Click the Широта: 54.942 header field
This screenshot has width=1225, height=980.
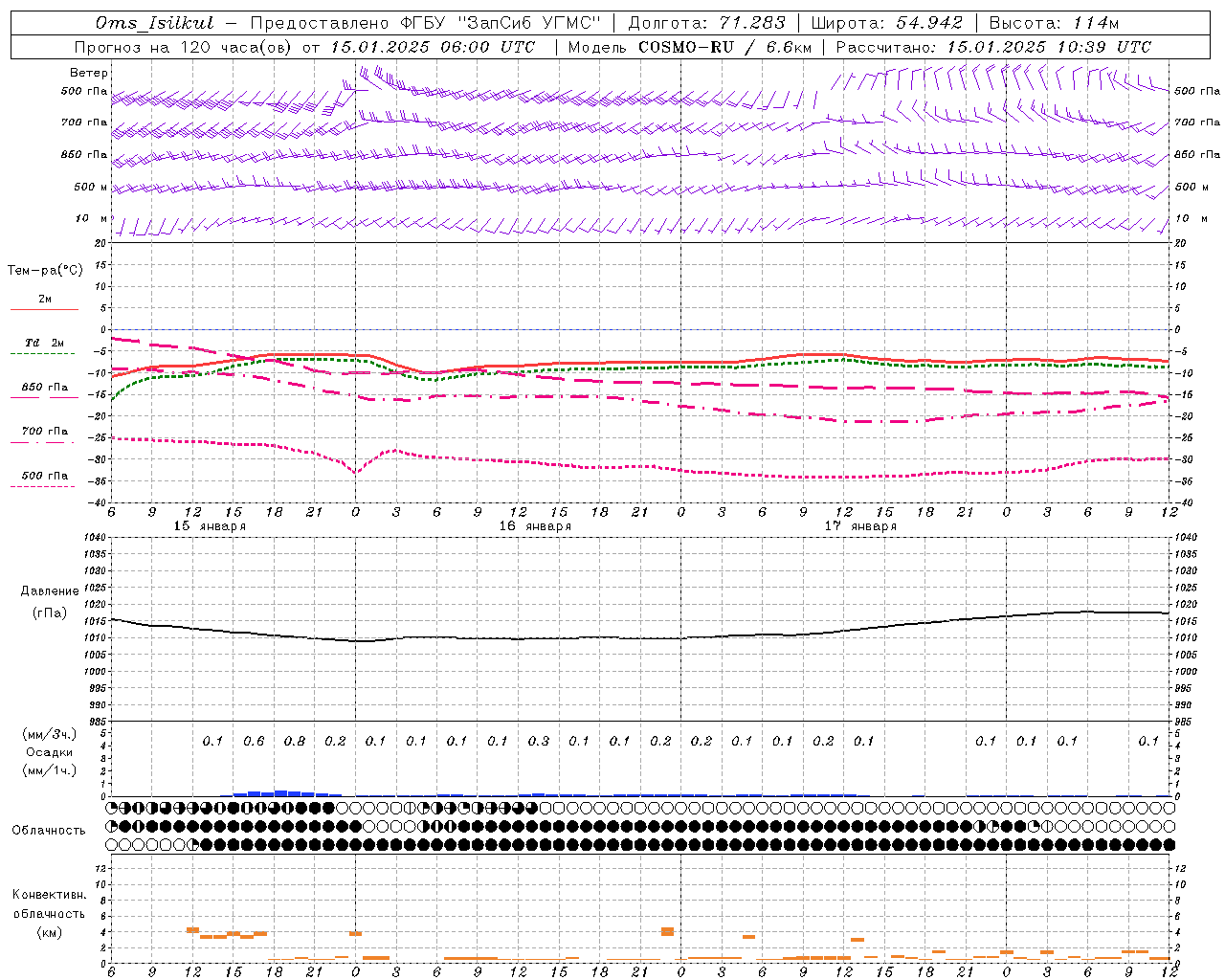point(889,23)
